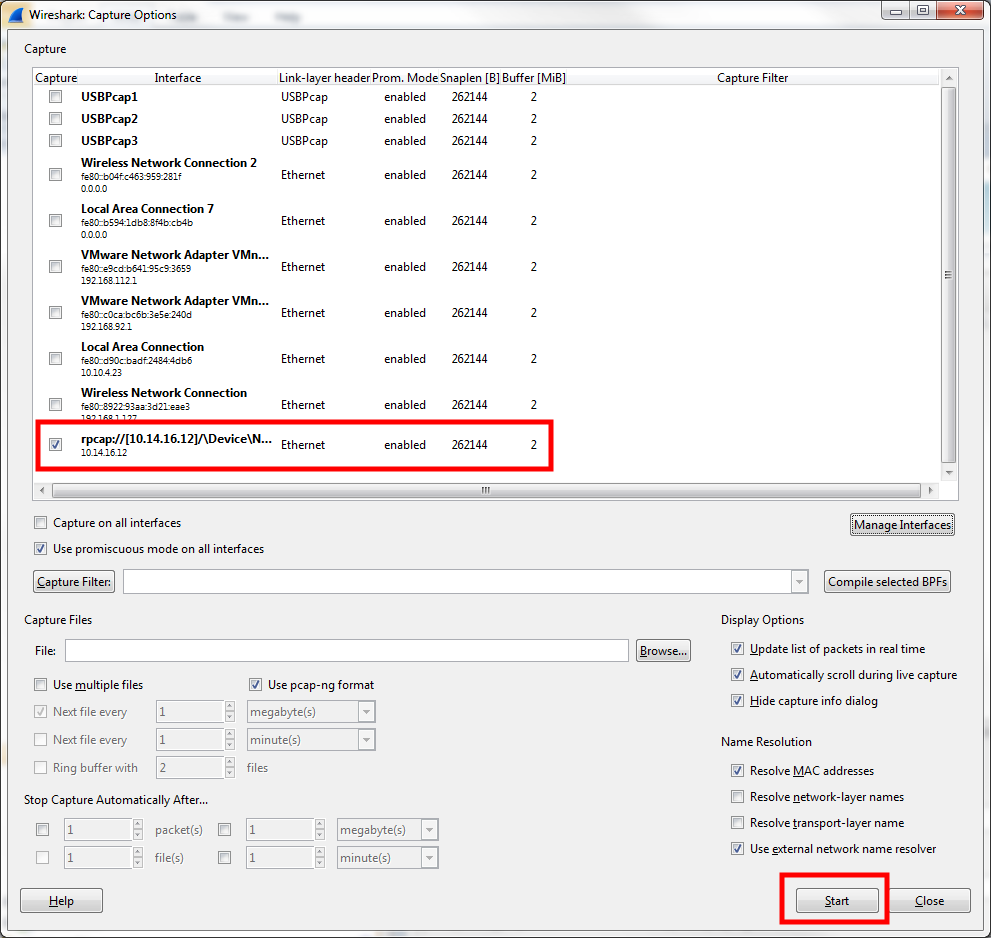Open minute(s) unit dropdown for next file

point(367,740)
